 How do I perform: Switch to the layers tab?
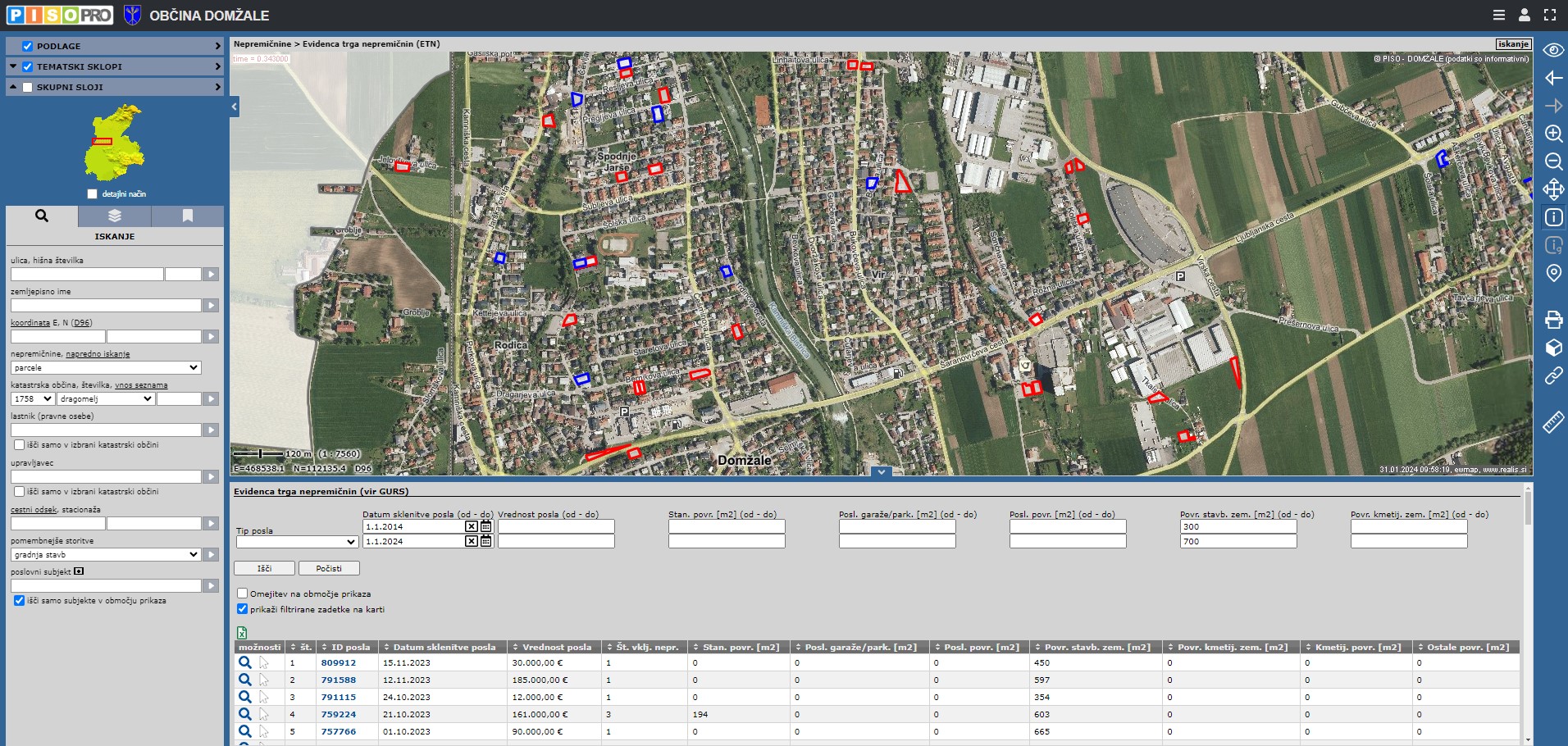click(115, 216)
